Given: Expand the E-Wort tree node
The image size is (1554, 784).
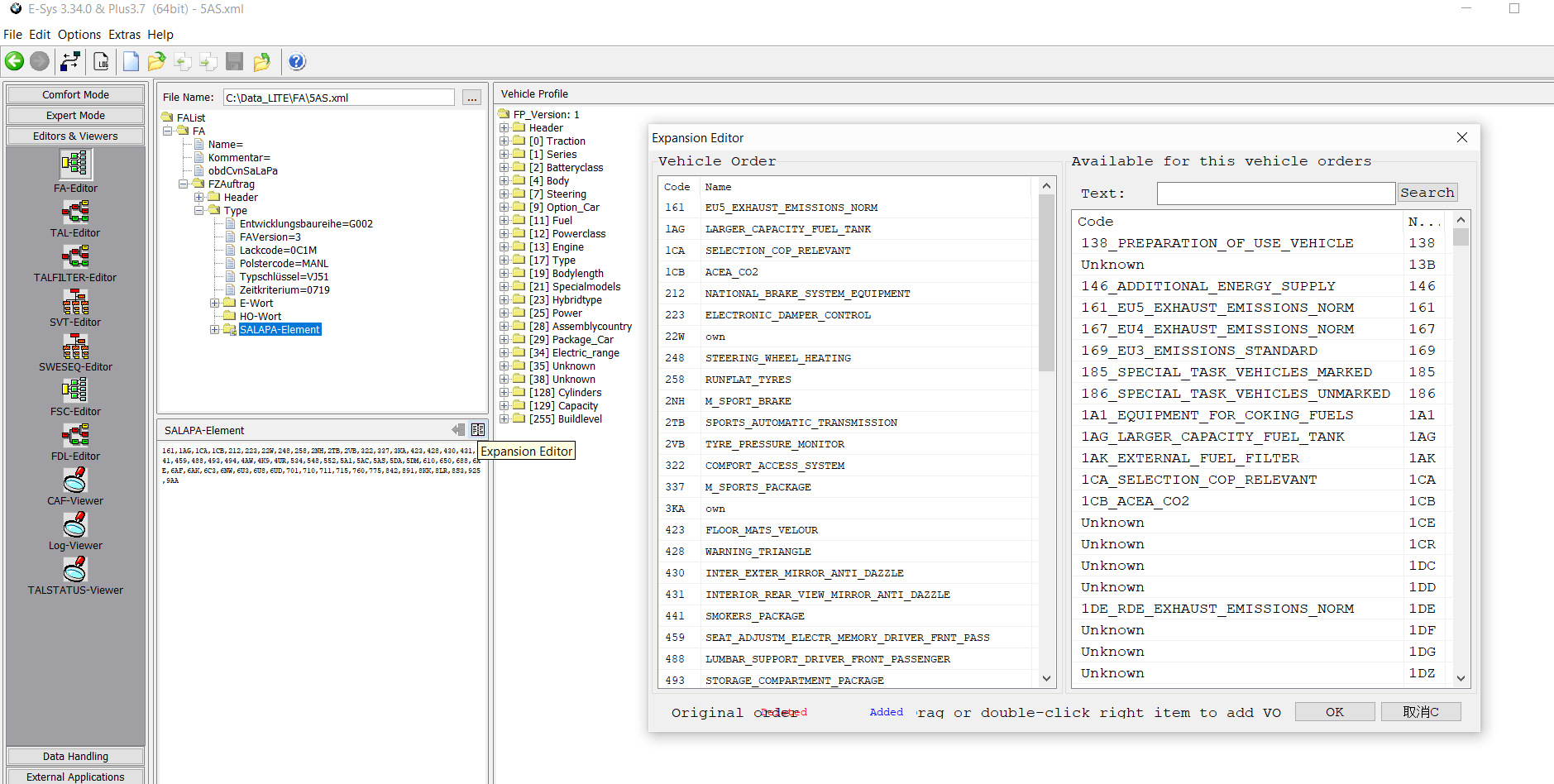Looking at the screenshot, I should [x=214, y=304].
